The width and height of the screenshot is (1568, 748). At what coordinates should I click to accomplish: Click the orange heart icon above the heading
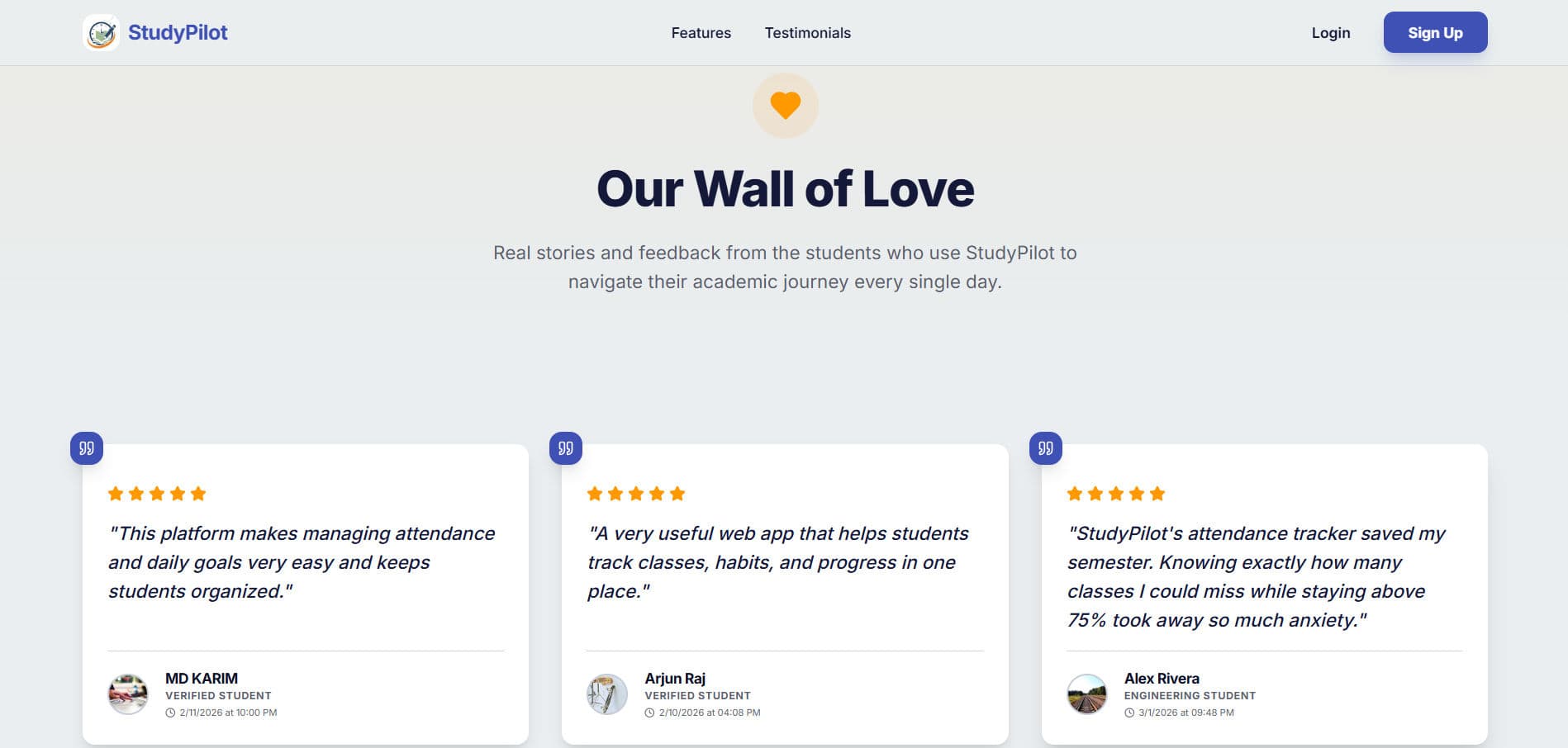pos(784,105)
